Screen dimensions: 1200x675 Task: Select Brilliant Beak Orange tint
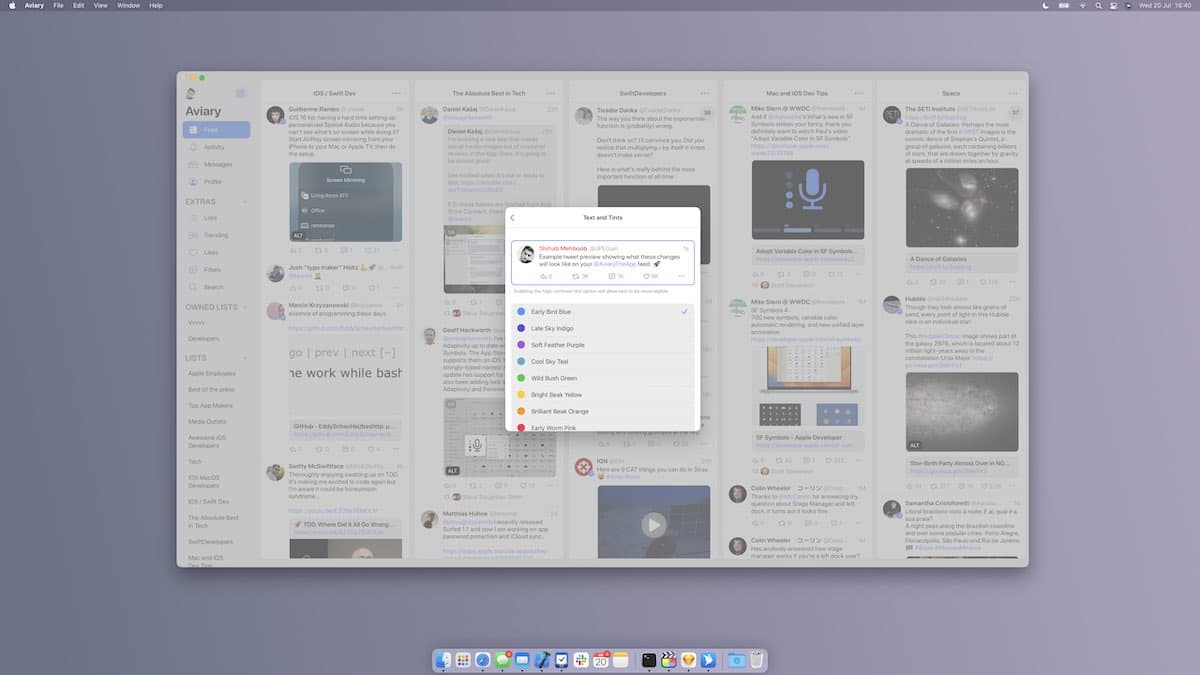tap(602, 411)
